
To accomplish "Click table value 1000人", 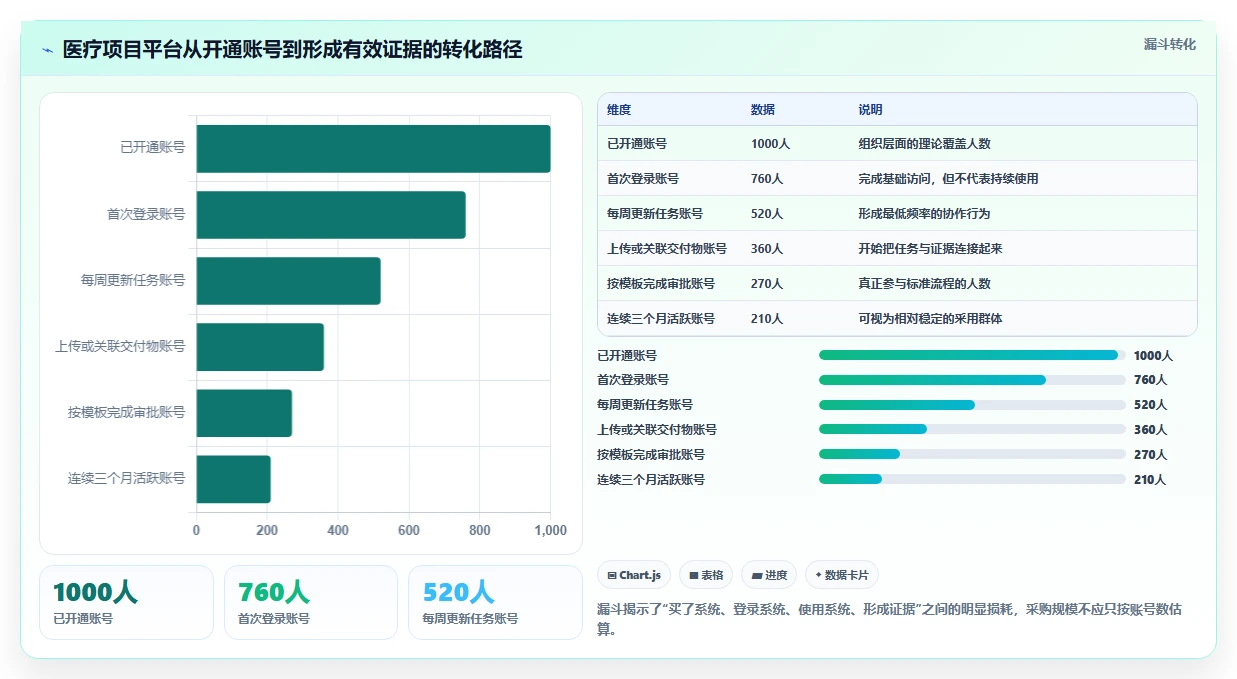I will [770, 144].
